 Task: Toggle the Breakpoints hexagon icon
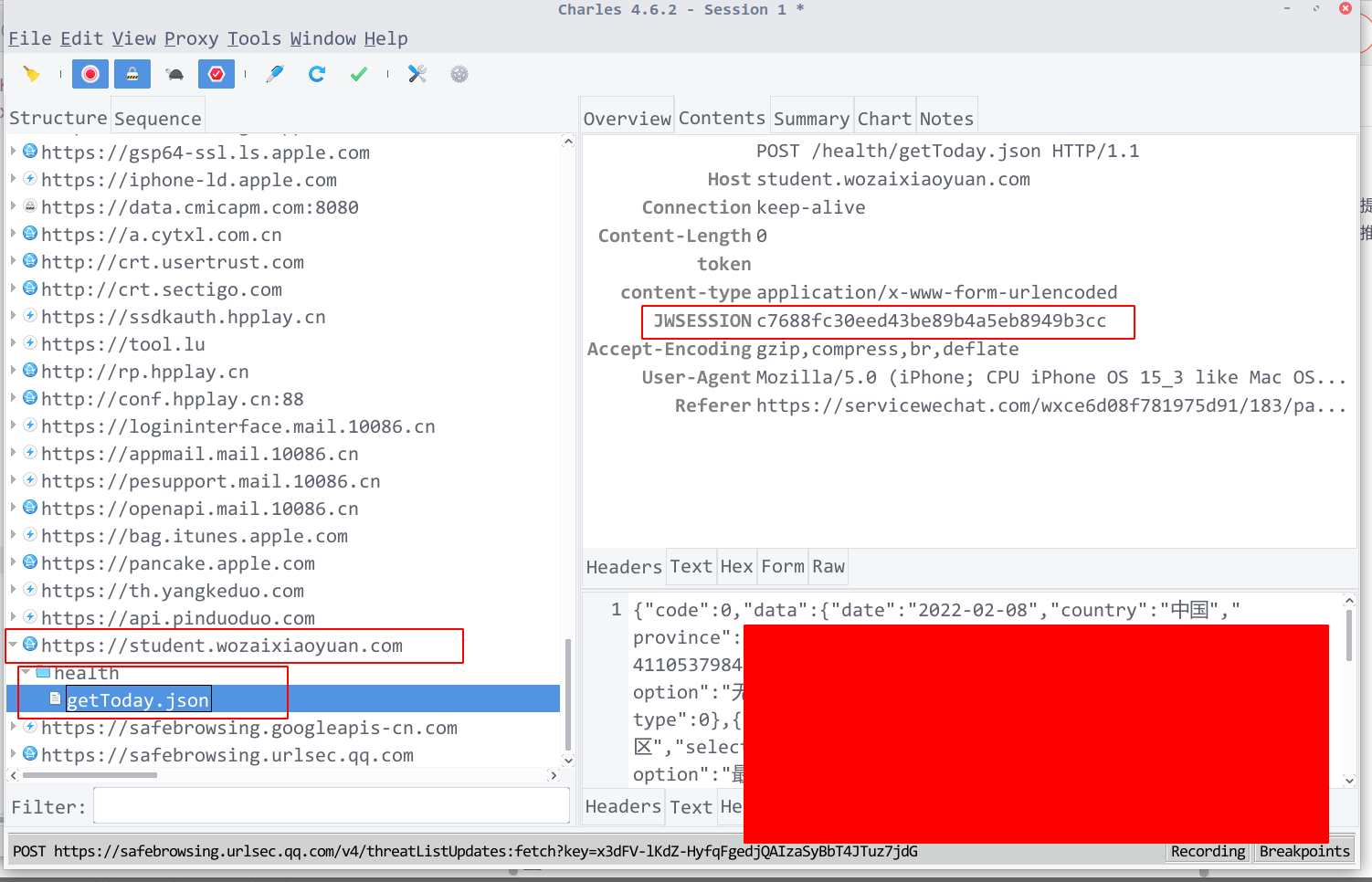[216, 74]
